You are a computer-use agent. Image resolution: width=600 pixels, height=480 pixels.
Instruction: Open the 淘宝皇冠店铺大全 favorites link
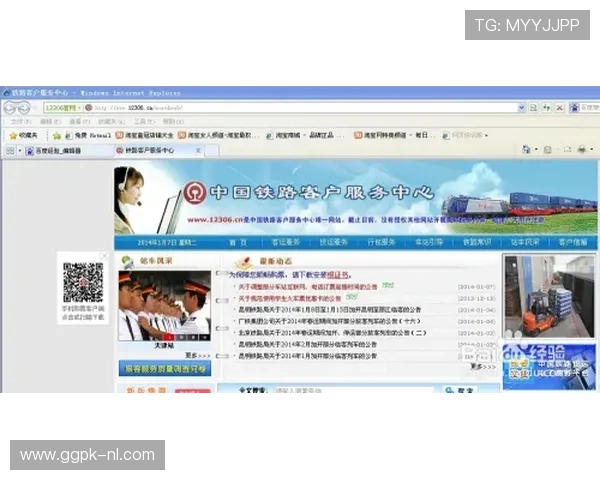tap(144, 136)
